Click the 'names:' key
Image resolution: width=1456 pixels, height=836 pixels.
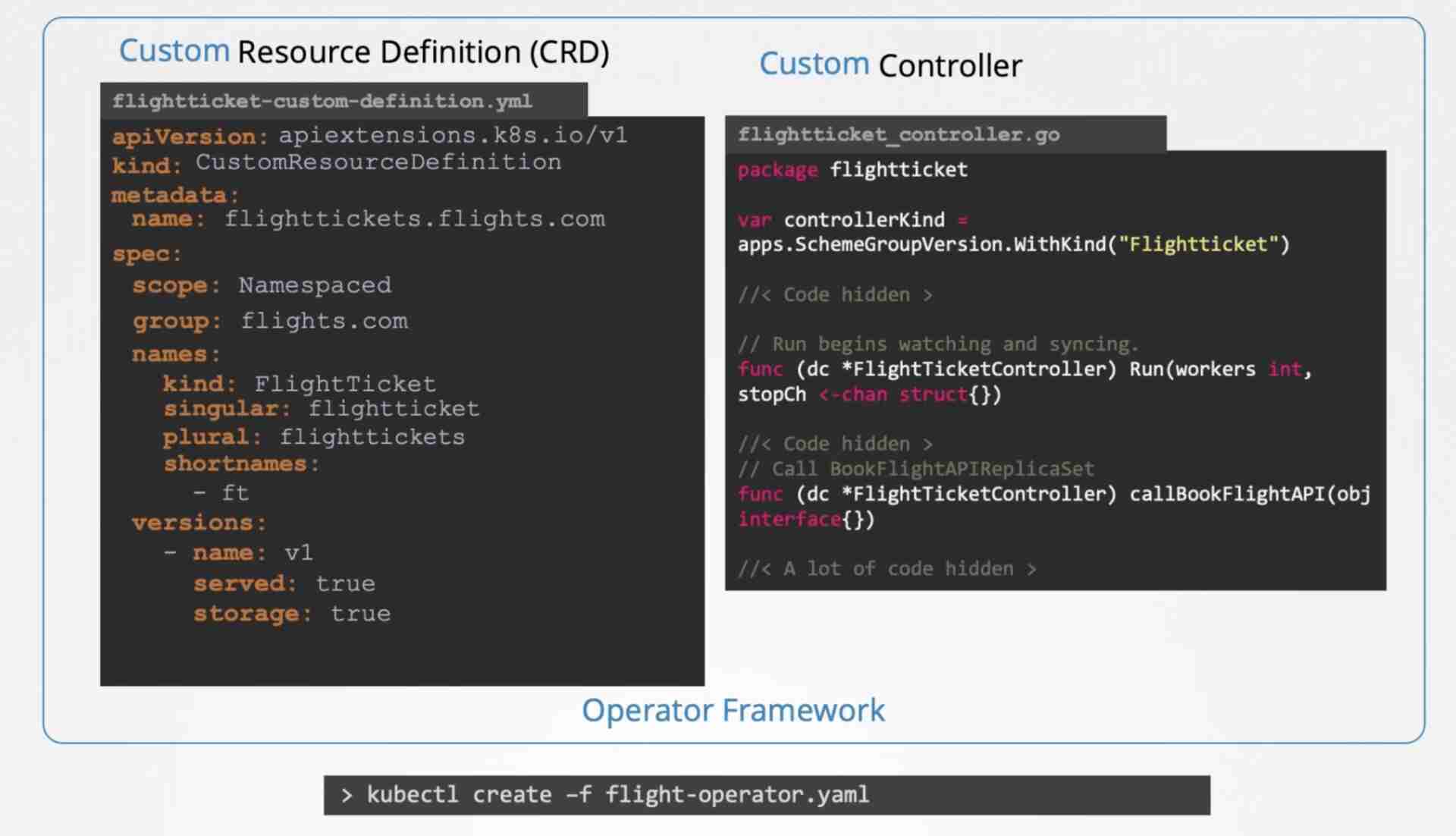click(176, 354)
